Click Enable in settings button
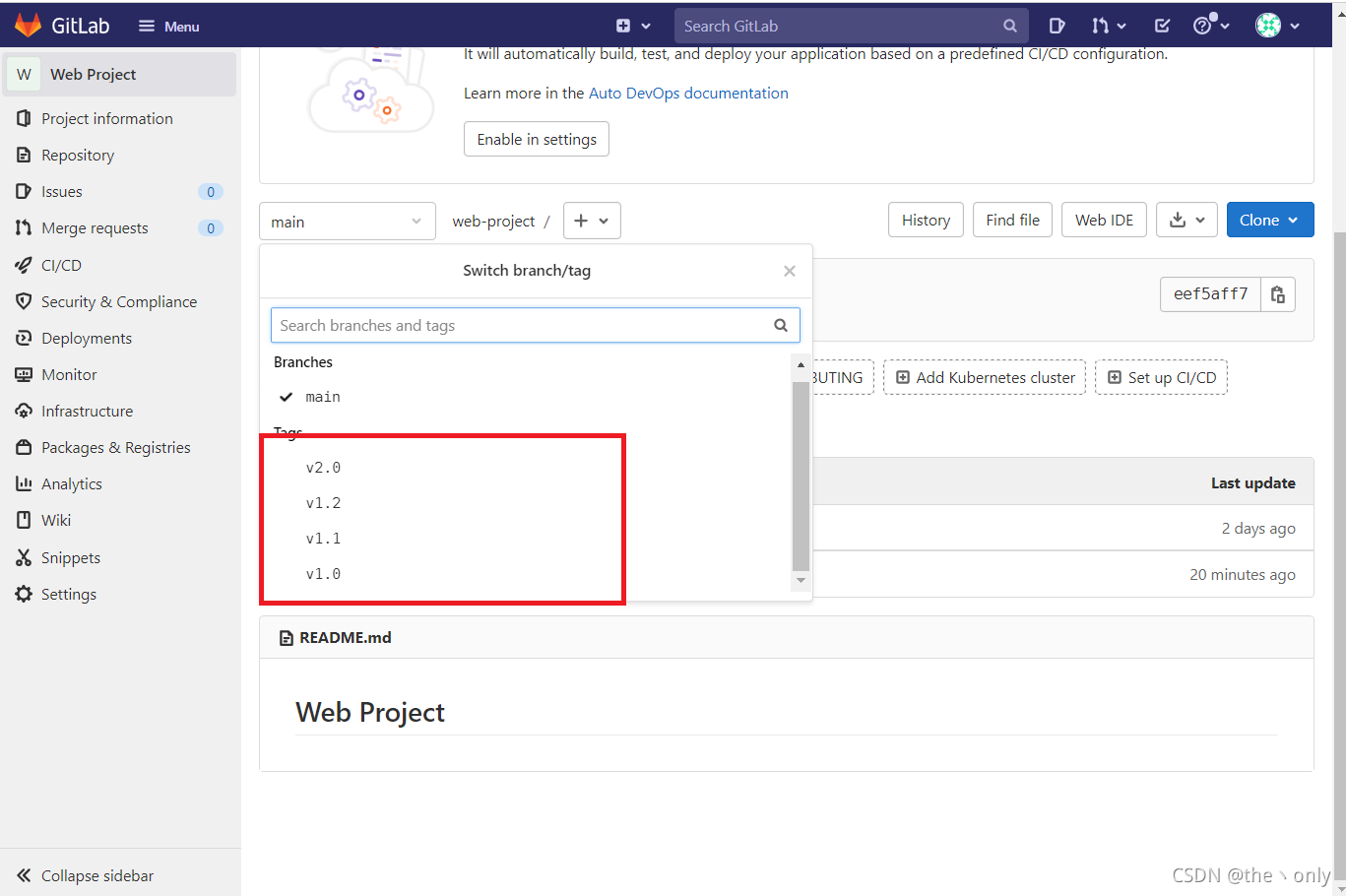The width and height of the screenshot is (1346, 896). point(537,139)
